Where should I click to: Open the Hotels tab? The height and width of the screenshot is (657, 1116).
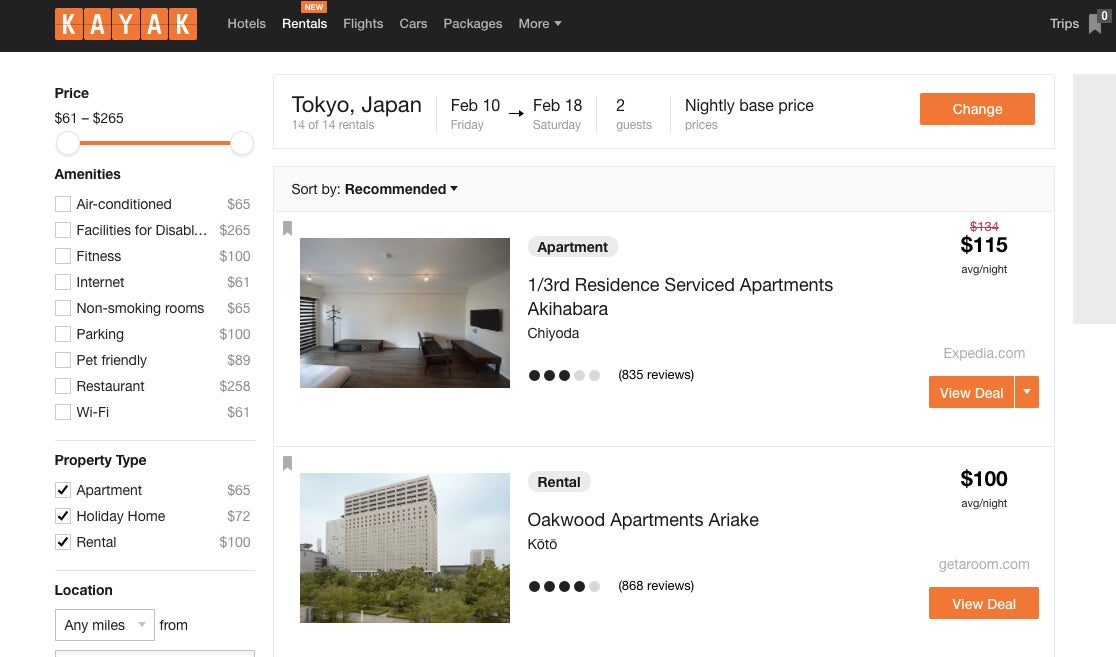tap(246, 23)
